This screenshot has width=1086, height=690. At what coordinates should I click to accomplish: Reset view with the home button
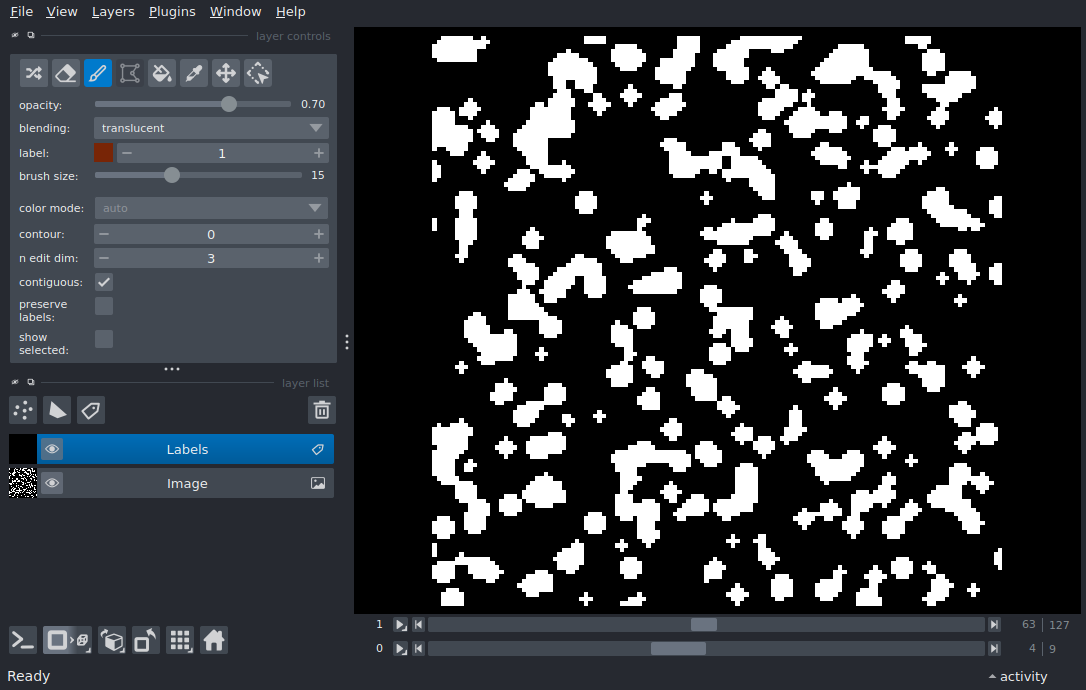tap(214, 640)
